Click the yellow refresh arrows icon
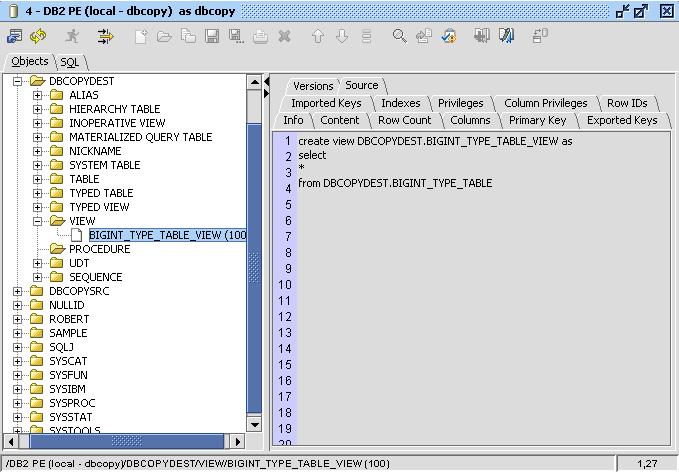Screen dimensions: 679x472 click(38, 36)
